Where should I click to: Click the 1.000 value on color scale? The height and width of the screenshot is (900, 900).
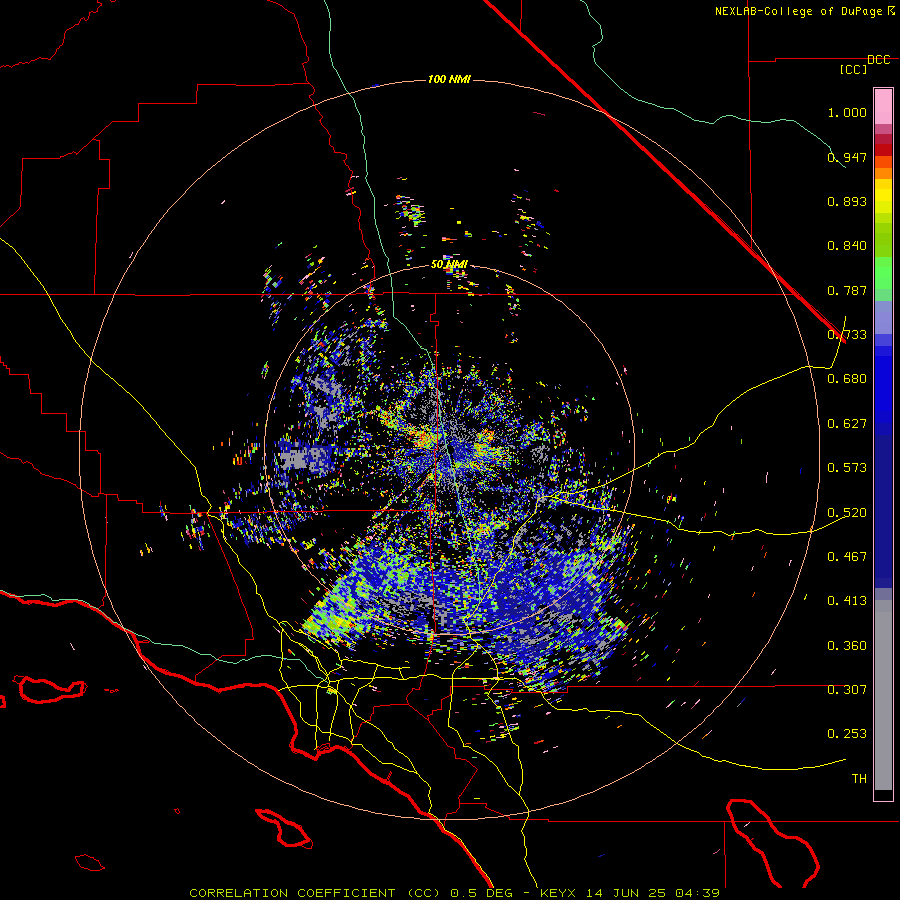pos(847,112)
